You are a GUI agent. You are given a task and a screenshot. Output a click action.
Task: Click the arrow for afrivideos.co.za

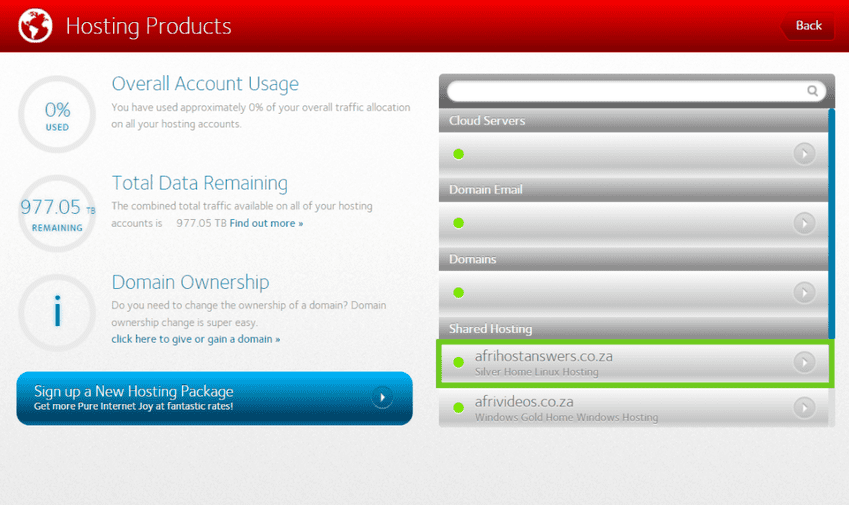point(804,407)
